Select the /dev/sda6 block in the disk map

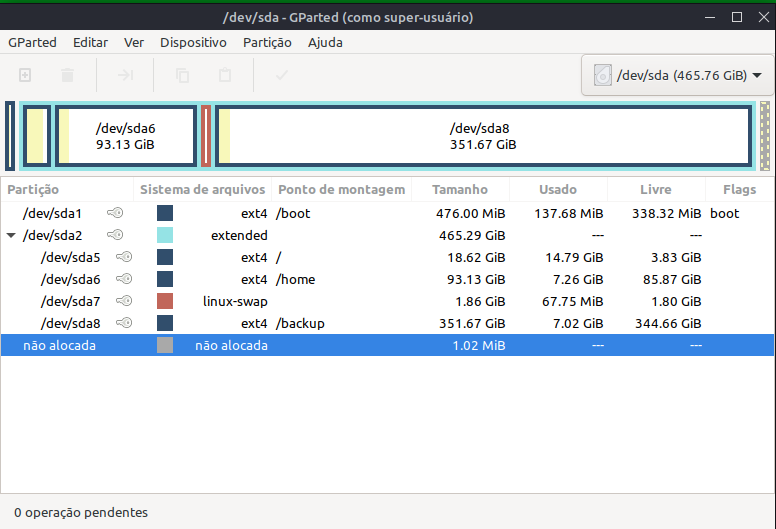pos(126,136)
